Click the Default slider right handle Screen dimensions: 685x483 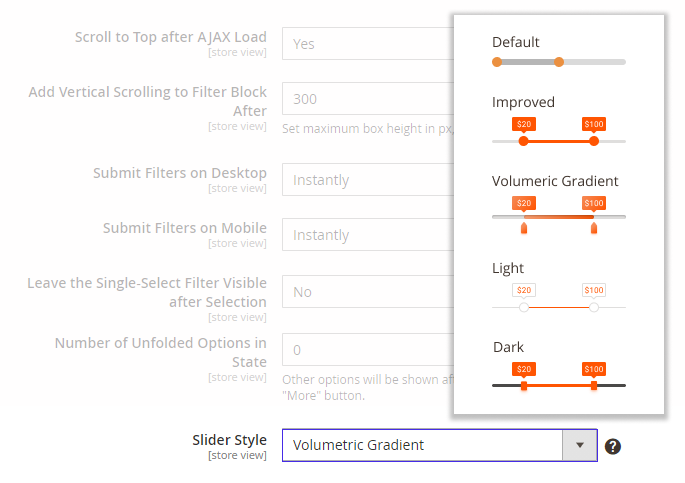(559, 62)
